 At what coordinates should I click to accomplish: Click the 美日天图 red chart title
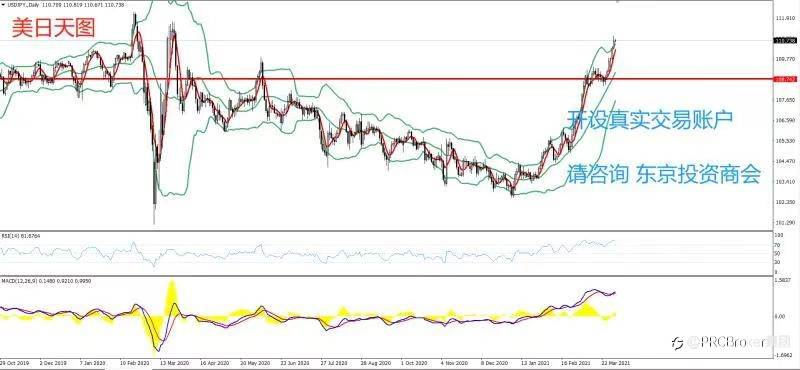(54, 27)
